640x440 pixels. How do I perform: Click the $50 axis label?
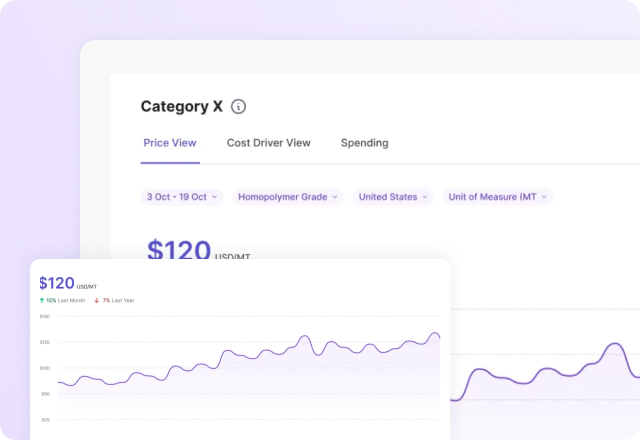coord(46,394)
